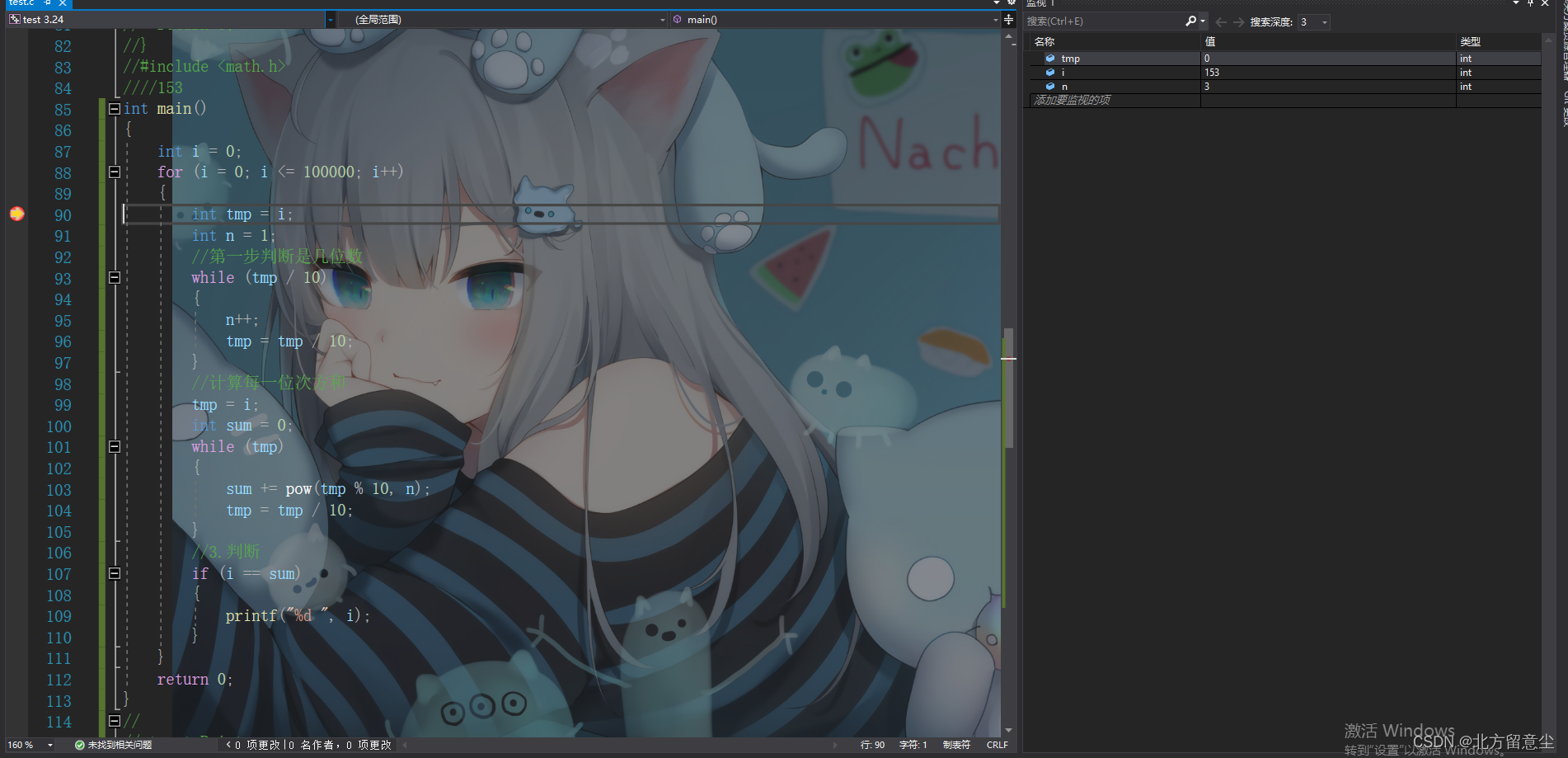Click the editor vertical scrollbar thumb
The image size is (1568, 758).
point(1008,388)
